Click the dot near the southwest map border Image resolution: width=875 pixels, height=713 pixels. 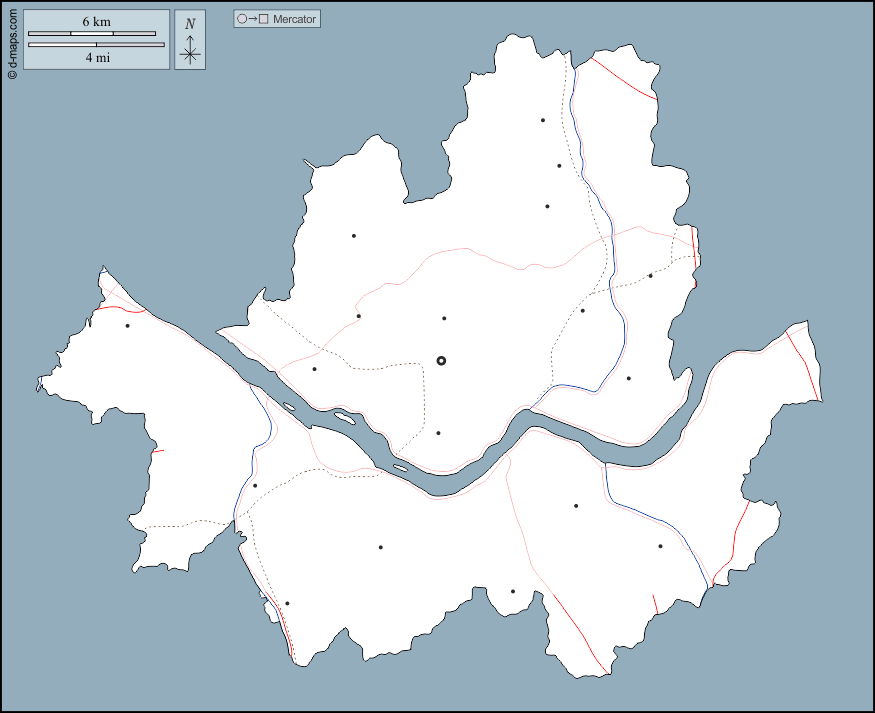(x=287, y=603)
